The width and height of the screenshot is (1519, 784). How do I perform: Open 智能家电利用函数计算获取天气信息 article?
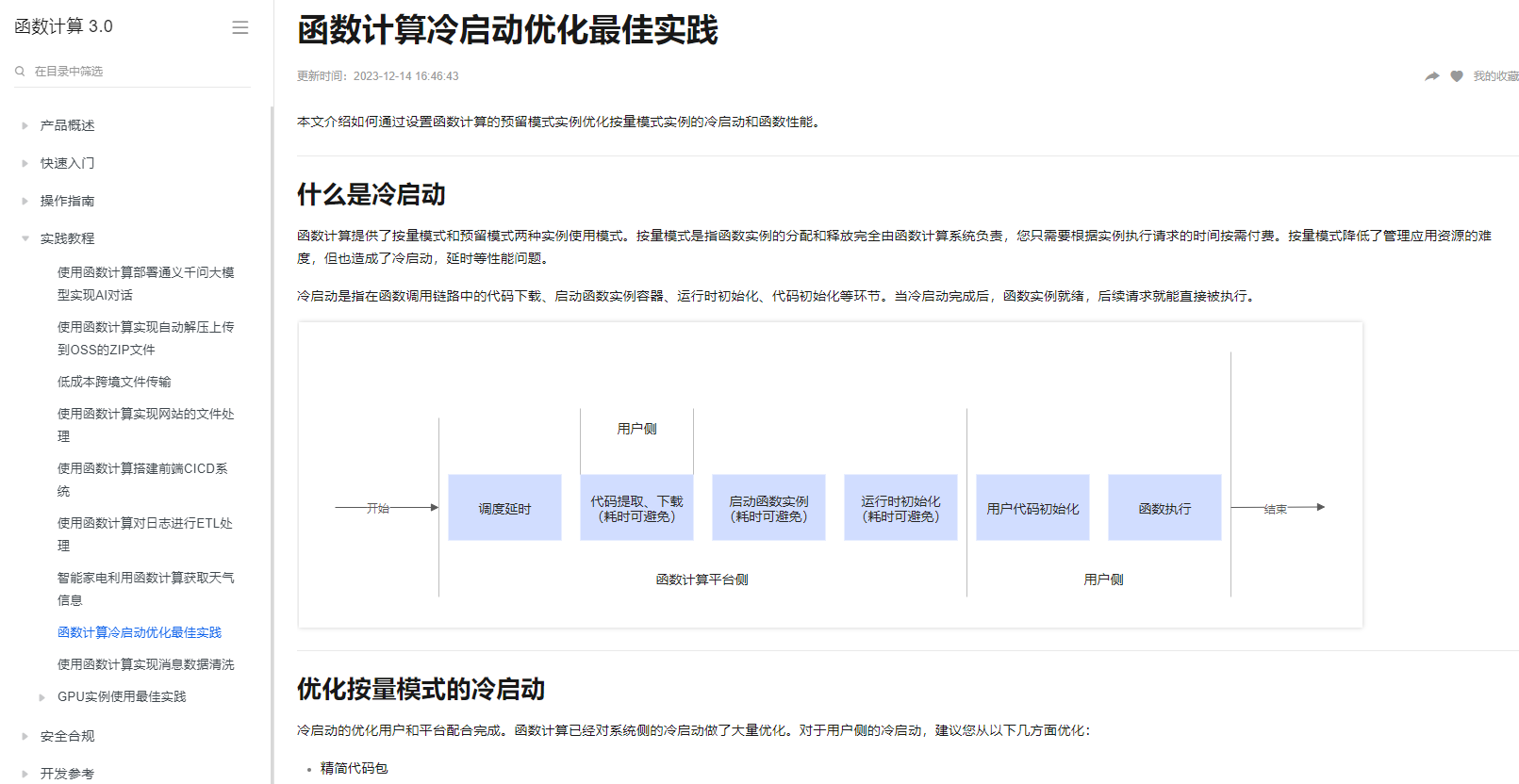pos(145,589)
